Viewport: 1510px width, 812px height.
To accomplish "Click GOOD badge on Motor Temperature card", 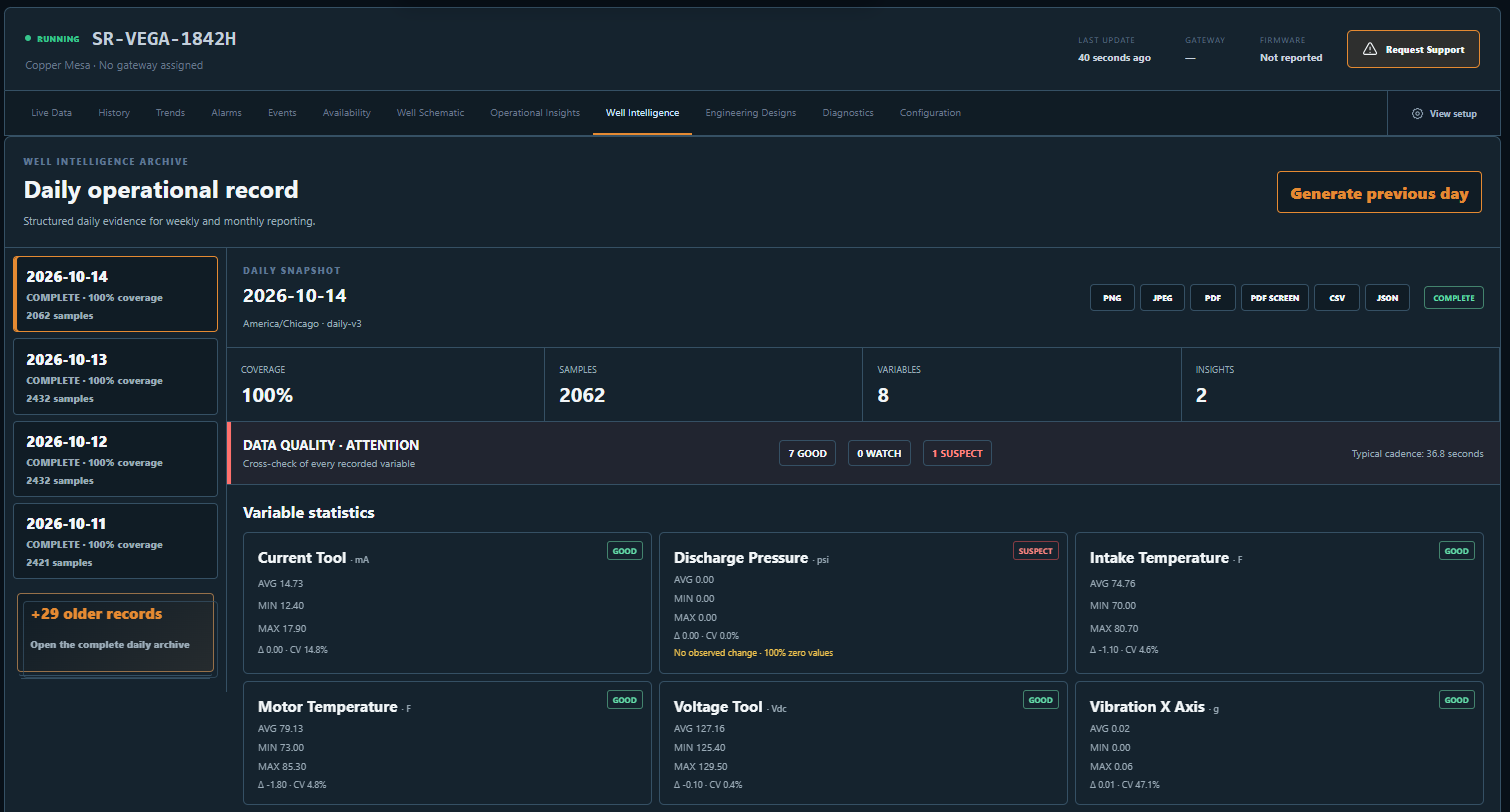I will coord(625,700).
